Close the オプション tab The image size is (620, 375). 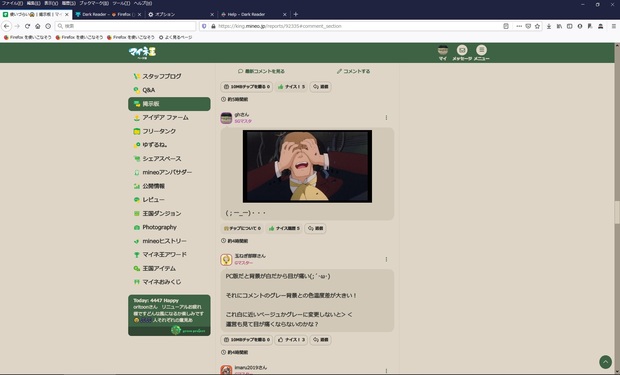[x=212, y=14]
